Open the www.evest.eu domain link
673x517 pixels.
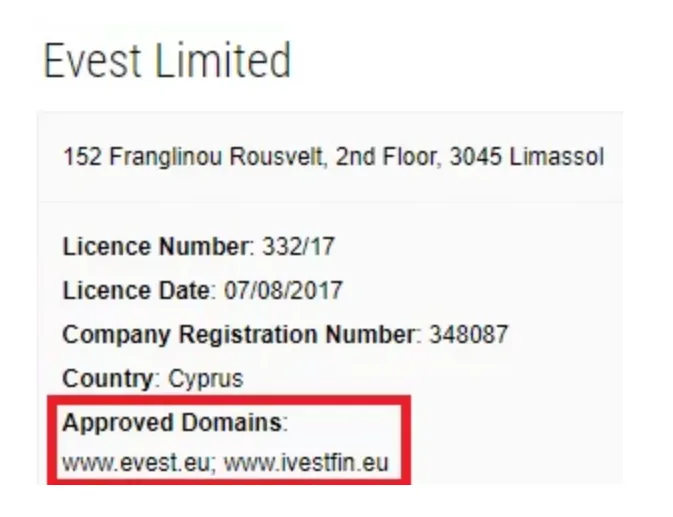(x=138, y=463)
